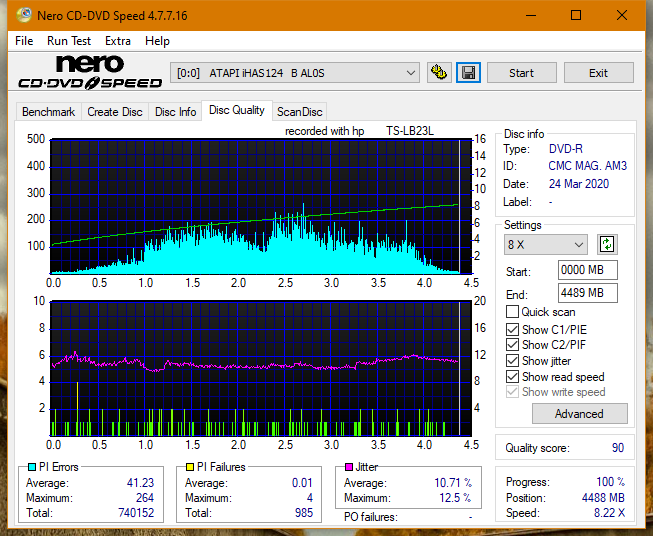The width and height of the screenshot is (653, 536).
Task: Click the PI Failures total 985
Action: [x=304, y=513]
